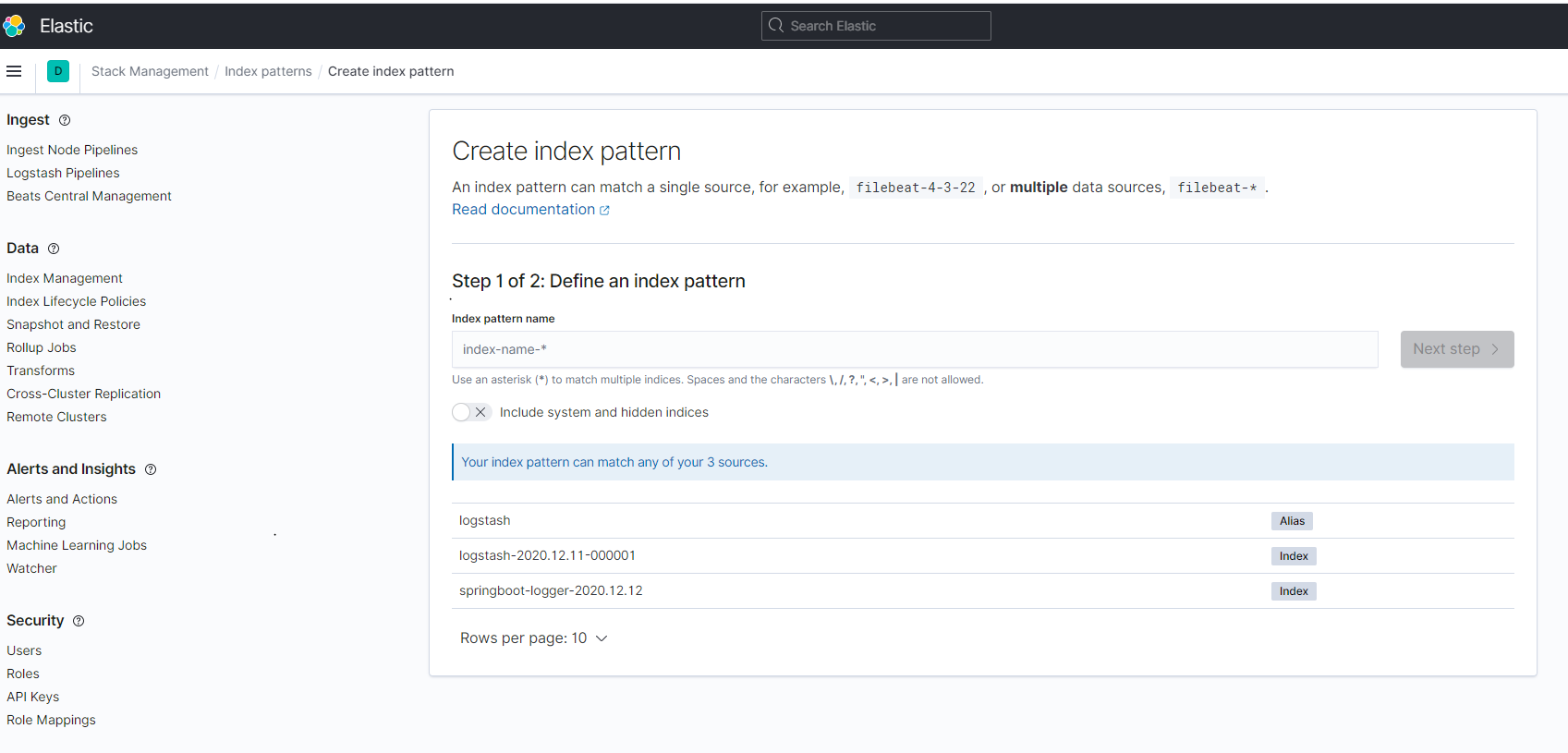Viewport: 1568px width, 753px height.
Task: Click the Next step button
Action: coord(1457,349)
